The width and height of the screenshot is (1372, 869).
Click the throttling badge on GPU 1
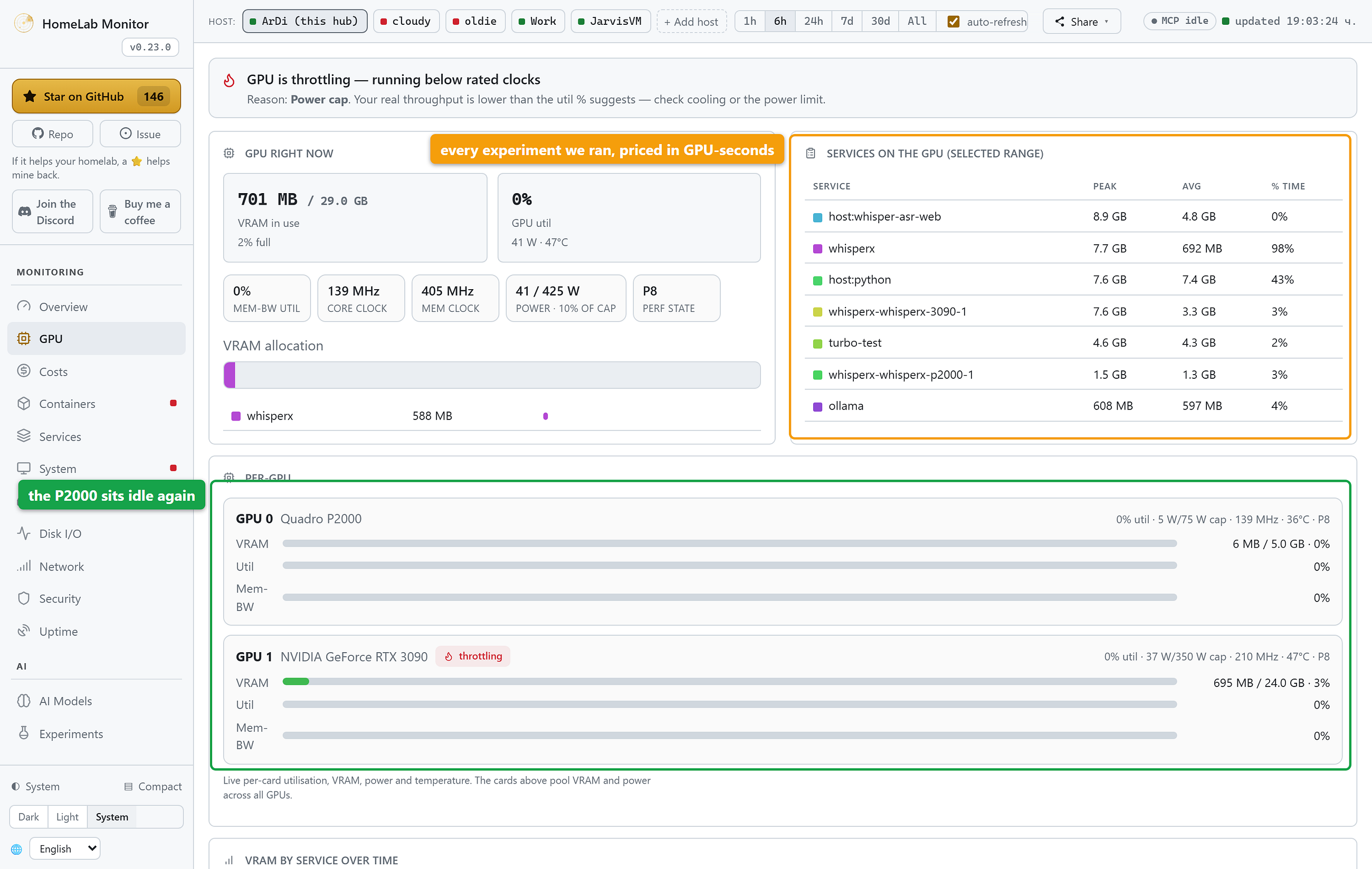click(473, 656)
